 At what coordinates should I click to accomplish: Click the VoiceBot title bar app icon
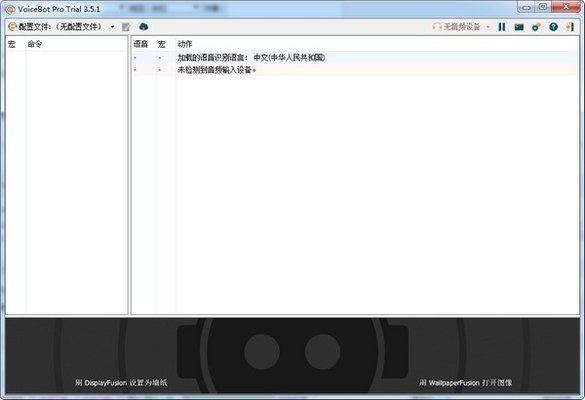tap(10, 9)
